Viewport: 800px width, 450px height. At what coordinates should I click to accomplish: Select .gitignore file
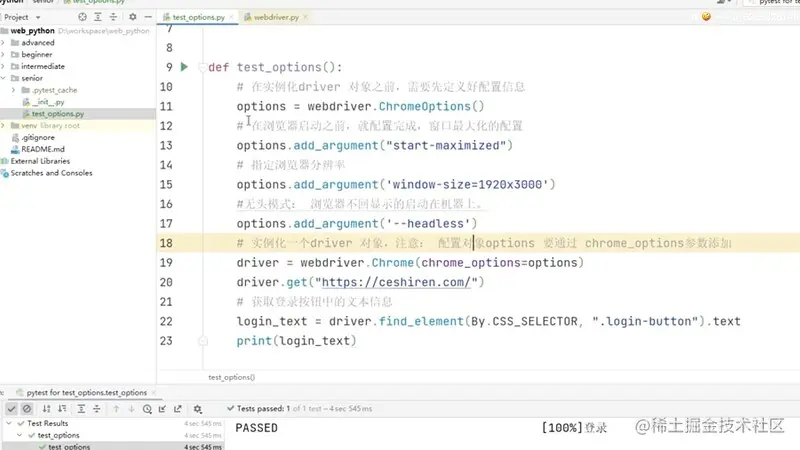38,137
